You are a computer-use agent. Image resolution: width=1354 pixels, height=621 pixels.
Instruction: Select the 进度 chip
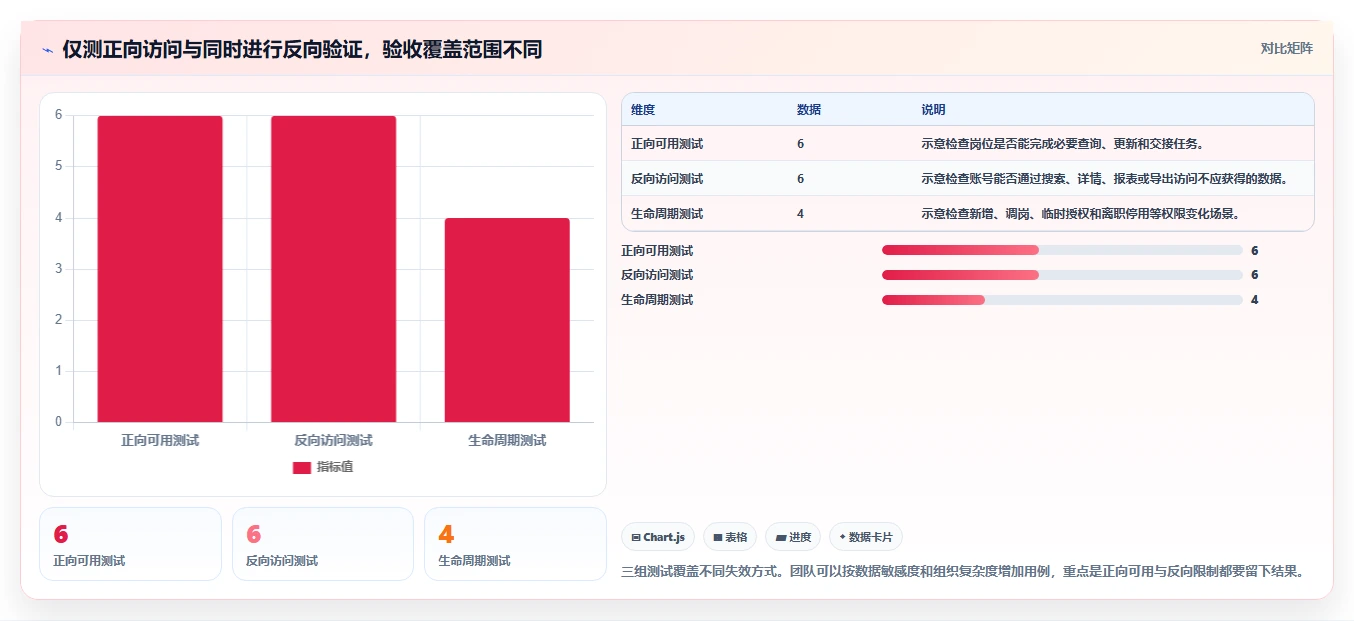[x=793, y=537]
